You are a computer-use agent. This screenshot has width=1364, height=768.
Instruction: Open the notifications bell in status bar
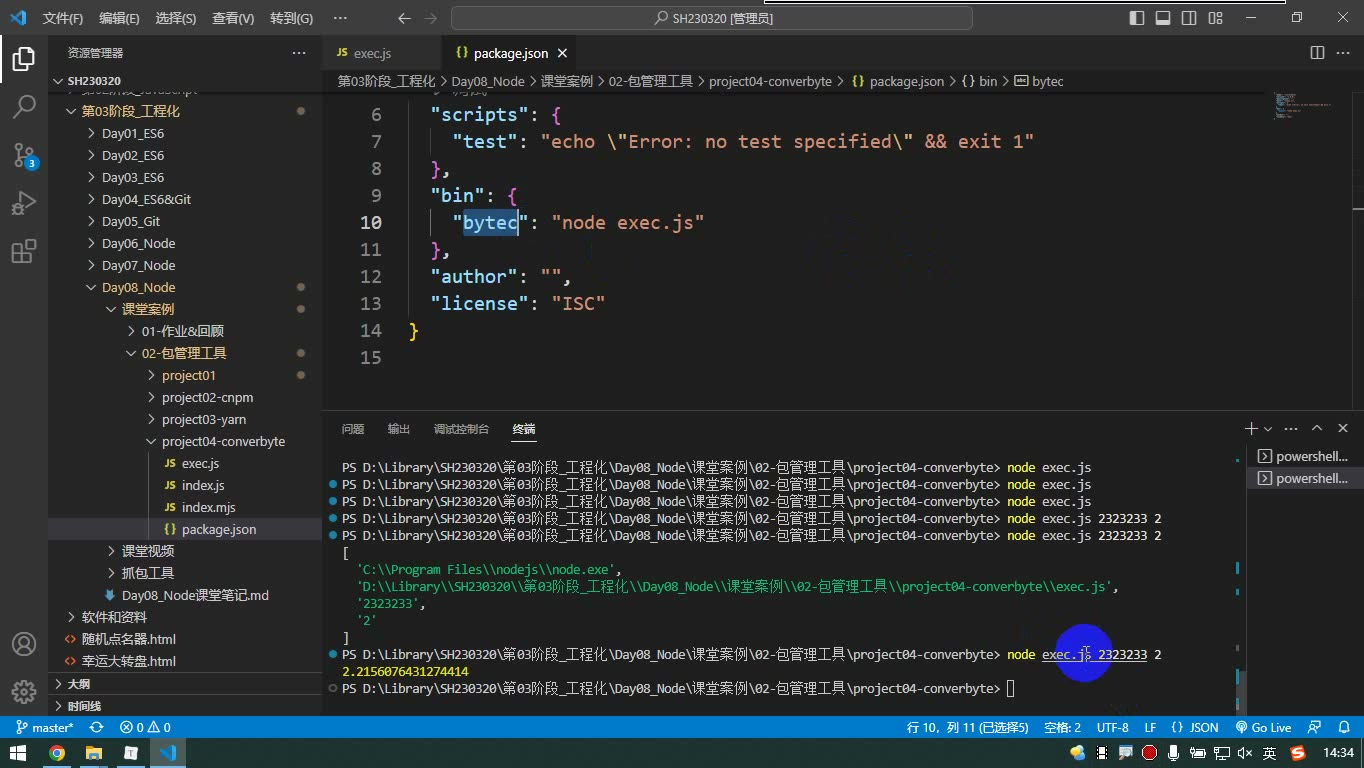1343,727
